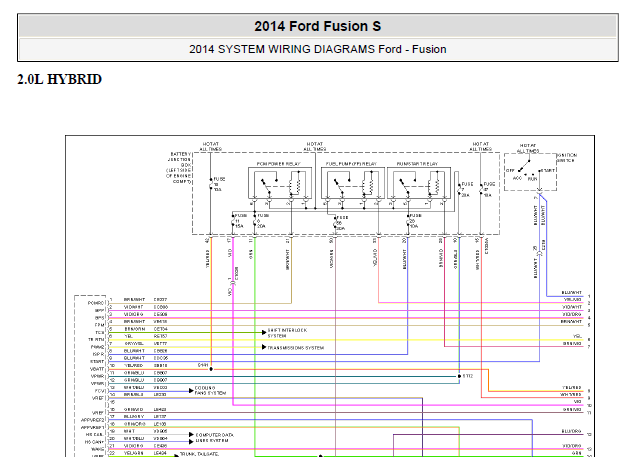Click "BRN/GRN" wire color on pin 5

tap(134, 329)
